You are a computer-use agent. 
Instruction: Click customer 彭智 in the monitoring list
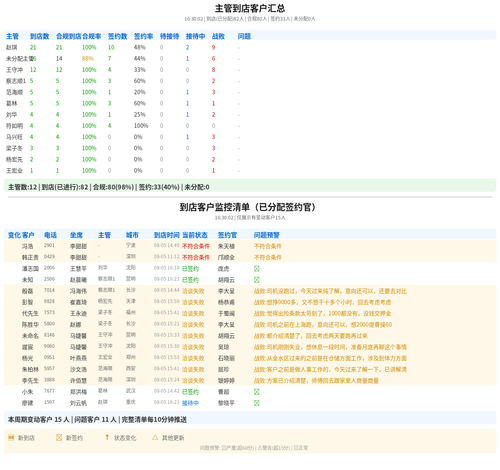pos(28,302)
